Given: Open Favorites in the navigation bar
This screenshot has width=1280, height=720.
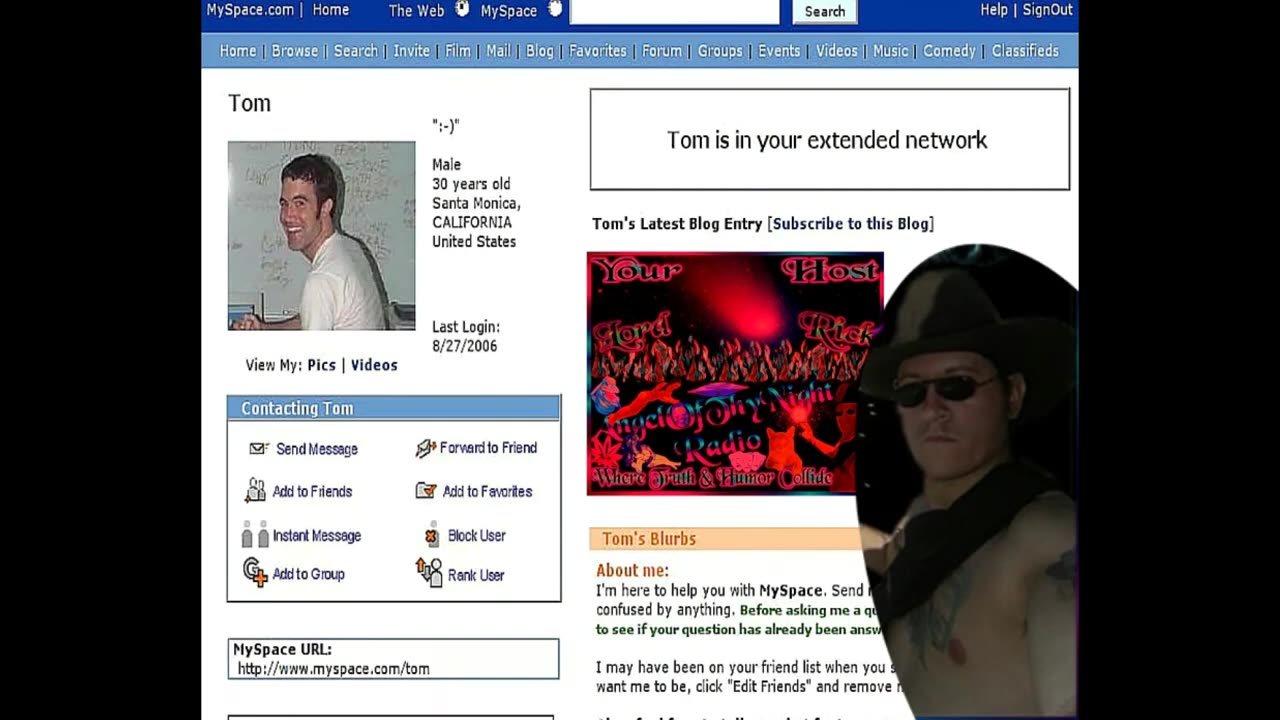Looking at the screenshot, I should (598, 51).
